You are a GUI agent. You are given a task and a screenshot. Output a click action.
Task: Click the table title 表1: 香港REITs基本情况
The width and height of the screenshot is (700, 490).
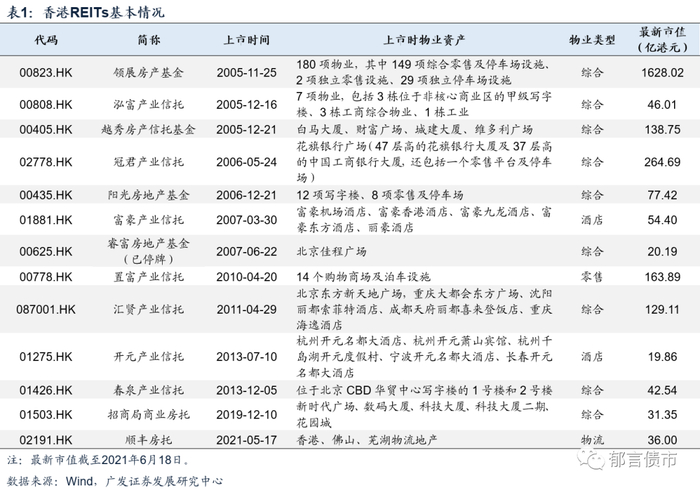pyautogui.click(x=86, y=12)
